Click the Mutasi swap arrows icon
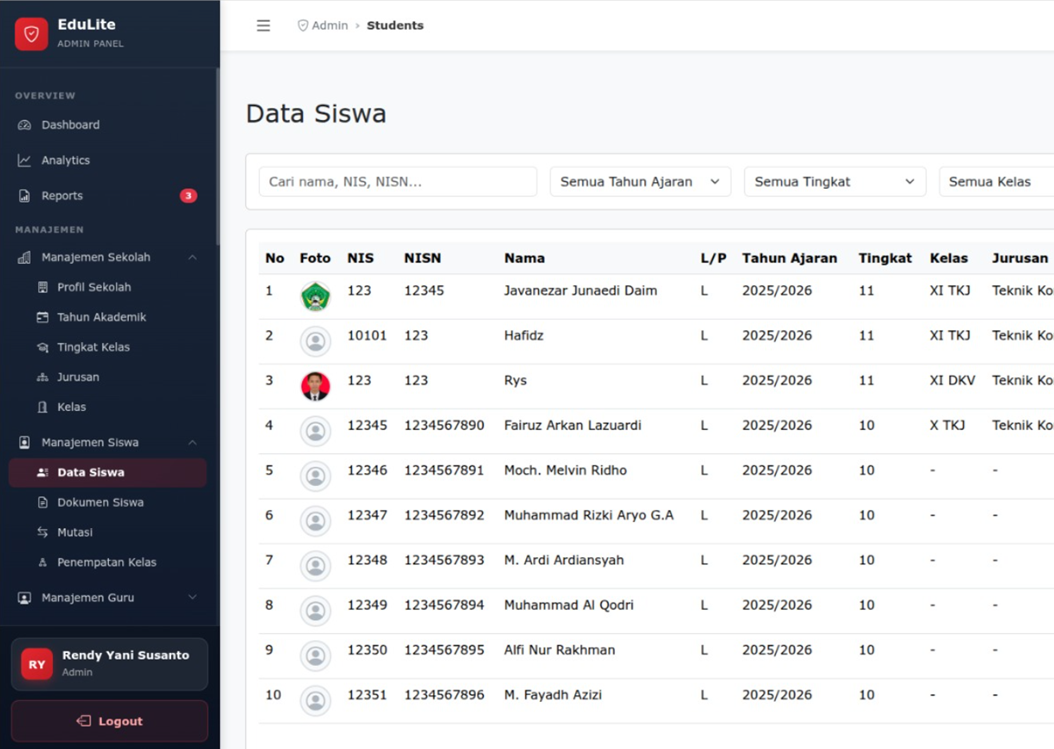The height and width of the screenshot is (749, 1054). (42, 533)
